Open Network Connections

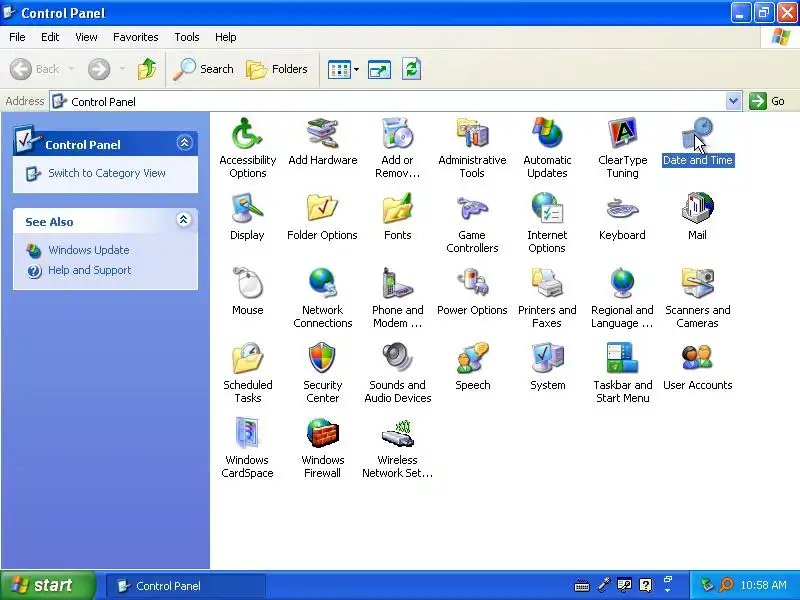tap(322, 298)
